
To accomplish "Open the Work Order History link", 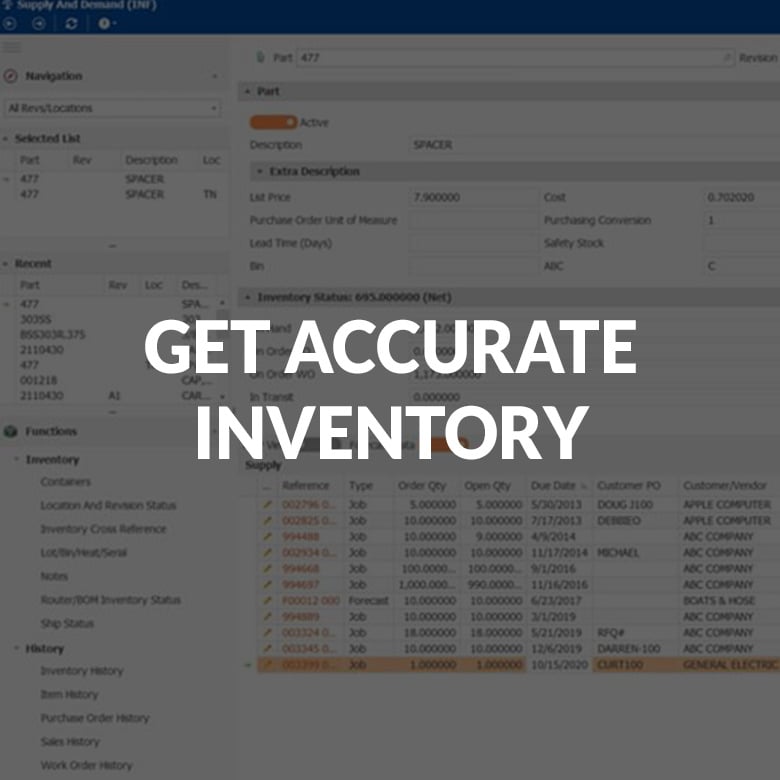I will (86, 765).
